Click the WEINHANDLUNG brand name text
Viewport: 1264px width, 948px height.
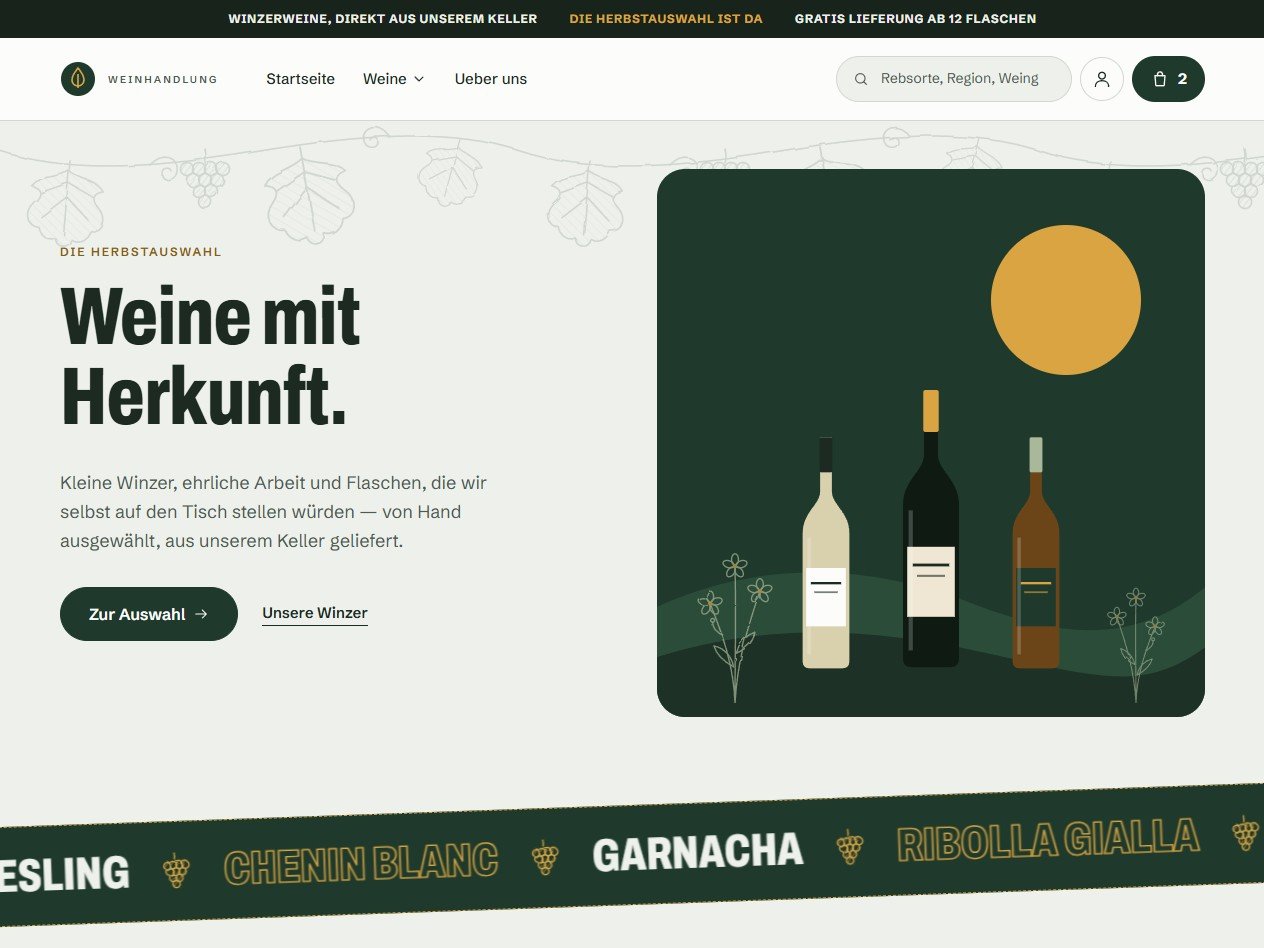click(162, 80)
